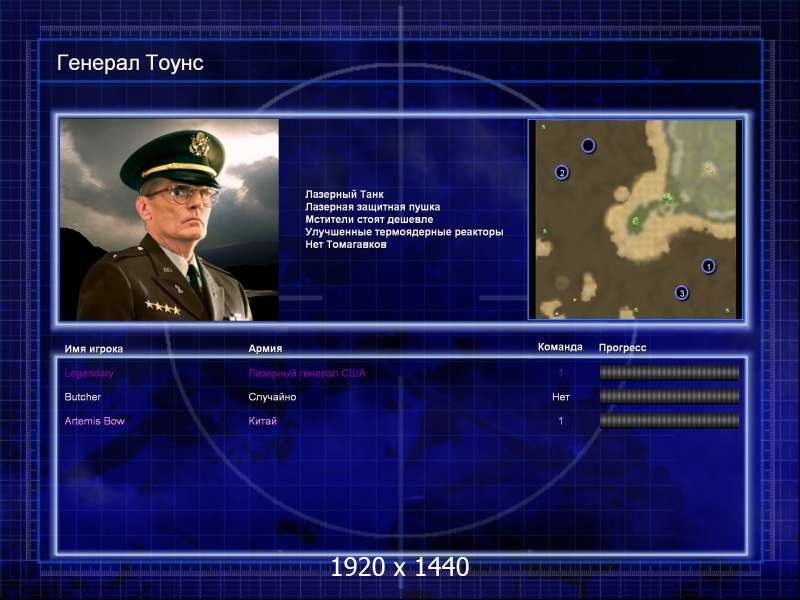Click the 'Генерал Тоунс' title text
This screenshot has height=600, width=800.
pos(130,63)
